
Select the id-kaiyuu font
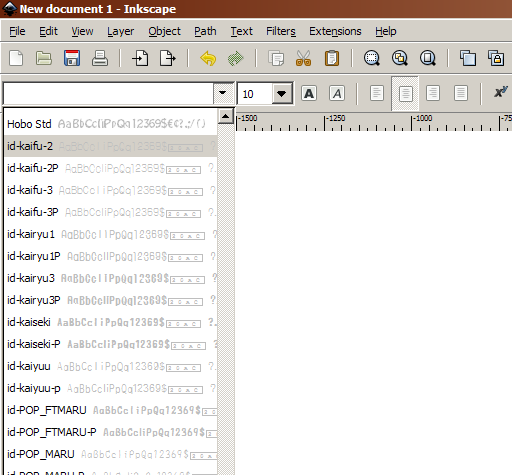click(111, 366)
